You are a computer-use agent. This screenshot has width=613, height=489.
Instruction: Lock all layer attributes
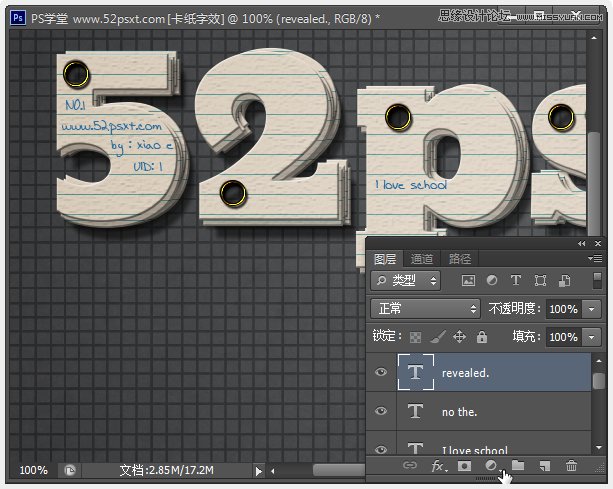(482, 337)
